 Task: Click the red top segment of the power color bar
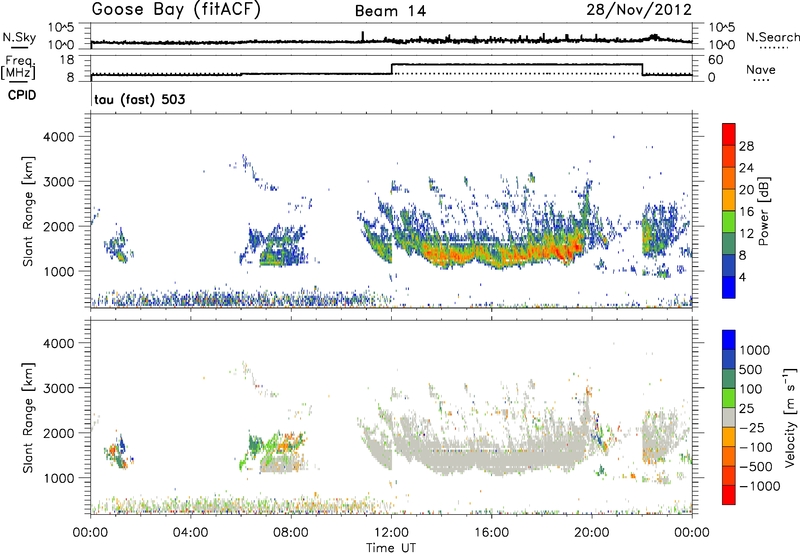pyautogui.click(x=729, y=134)
